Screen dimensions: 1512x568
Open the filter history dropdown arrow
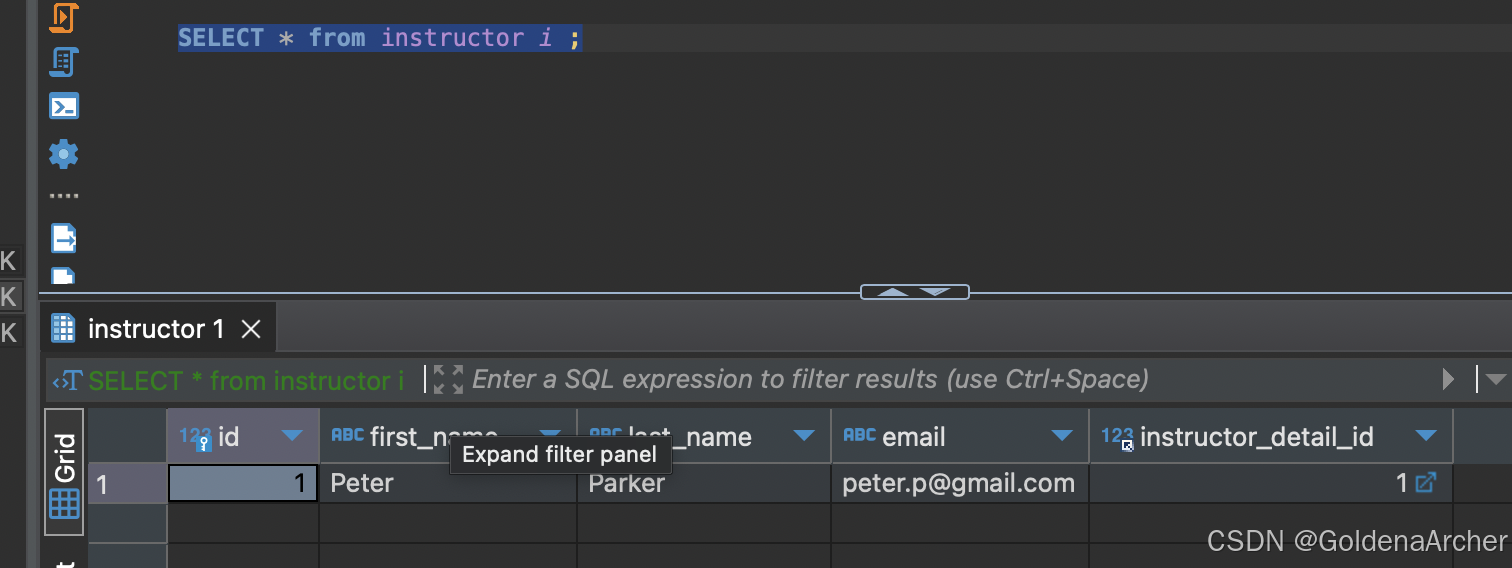coord(1496,379)
